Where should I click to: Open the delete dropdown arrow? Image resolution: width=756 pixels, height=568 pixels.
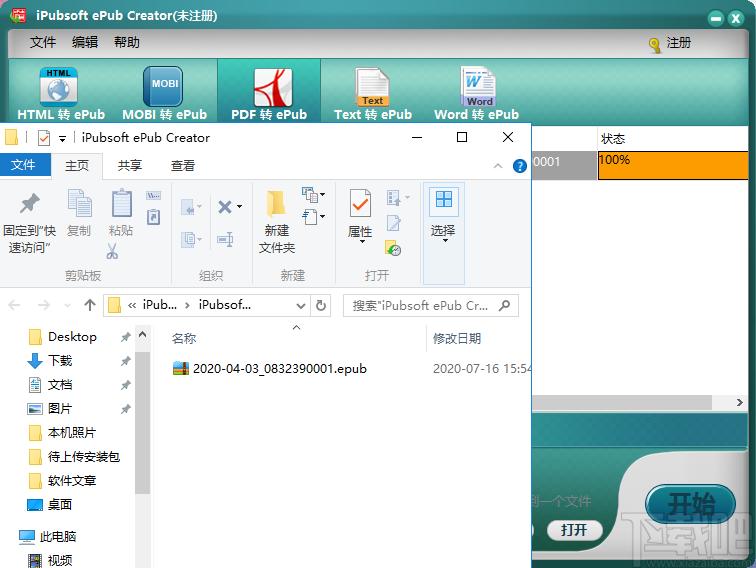click(x=240, y=207)
